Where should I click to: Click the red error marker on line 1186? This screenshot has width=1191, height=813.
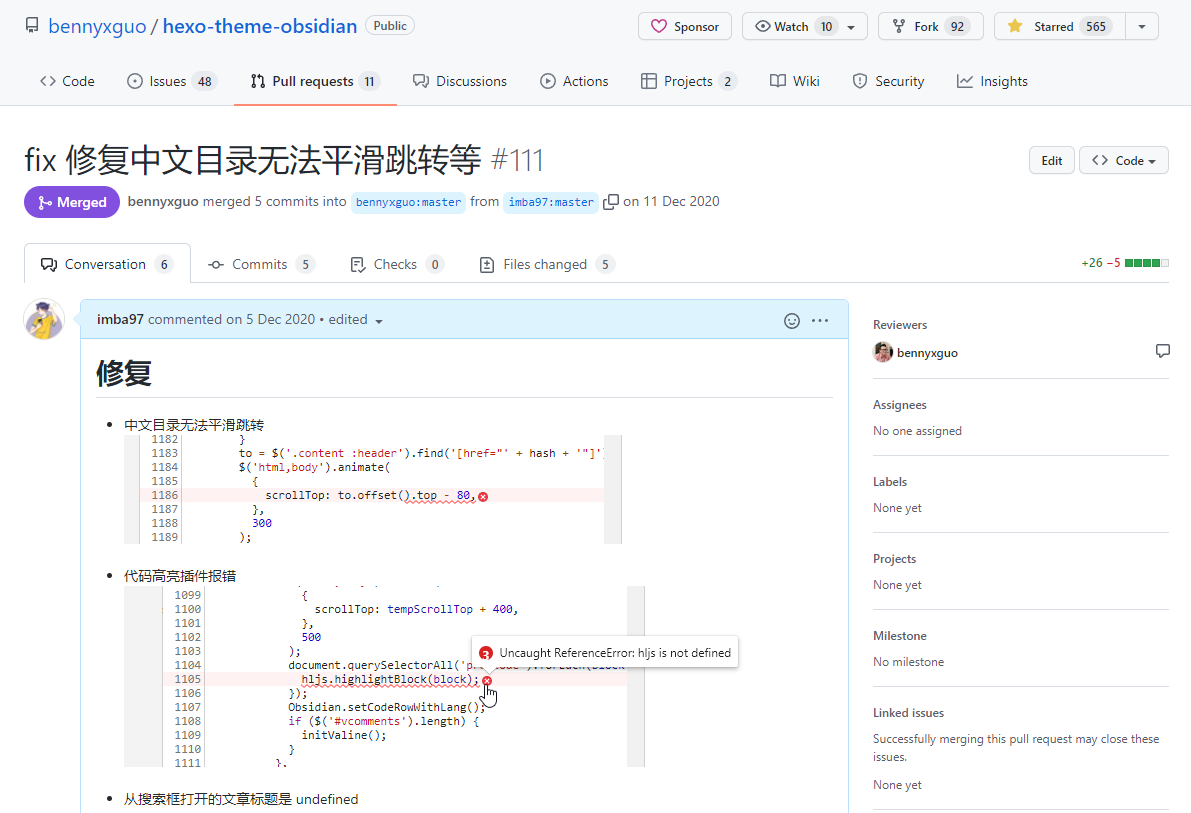[483, 496]
